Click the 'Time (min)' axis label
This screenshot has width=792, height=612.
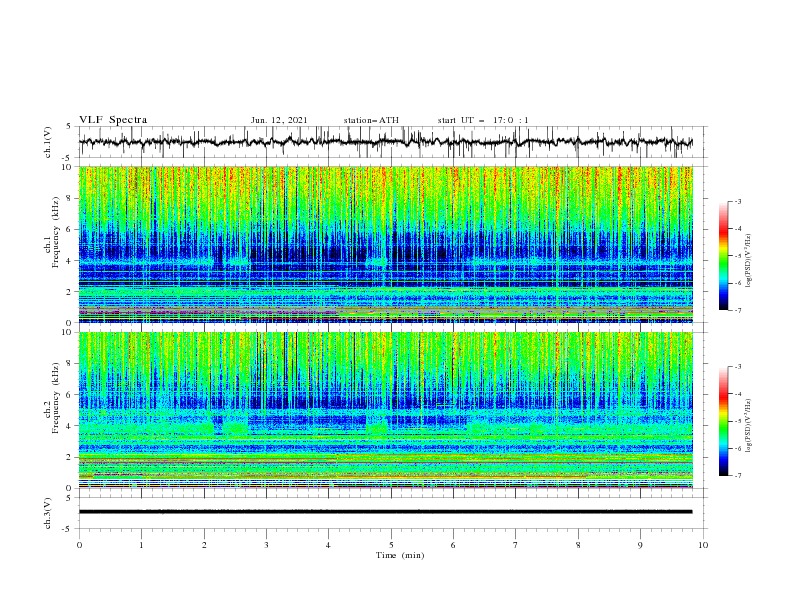coord(400,555)
